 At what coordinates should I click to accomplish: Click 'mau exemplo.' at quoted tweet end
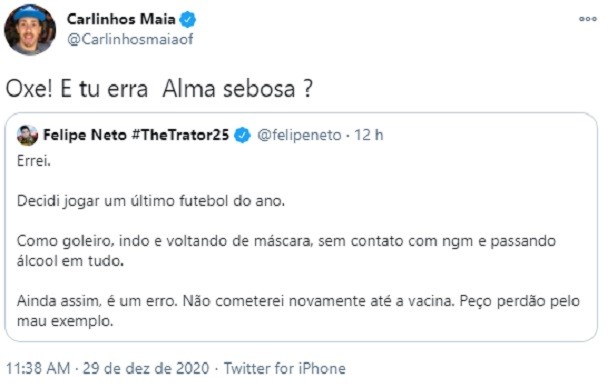click(x=65, y=321)
